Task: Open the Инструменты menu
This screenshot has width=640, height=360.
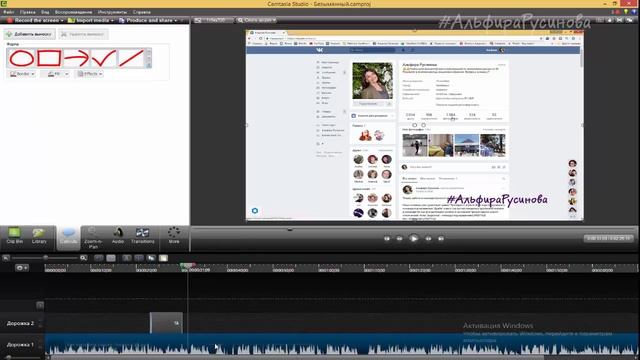Action: click(112, 12)
